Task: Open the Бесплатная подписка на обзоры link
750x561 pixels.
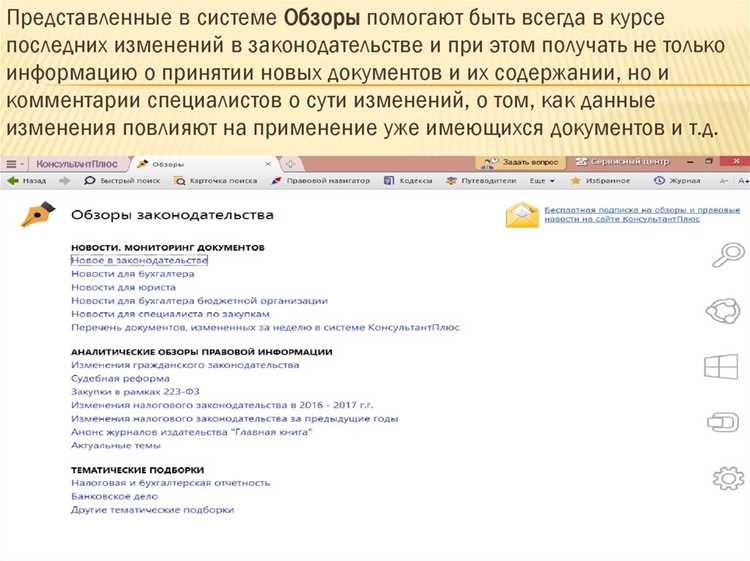Action: (642, 214)
